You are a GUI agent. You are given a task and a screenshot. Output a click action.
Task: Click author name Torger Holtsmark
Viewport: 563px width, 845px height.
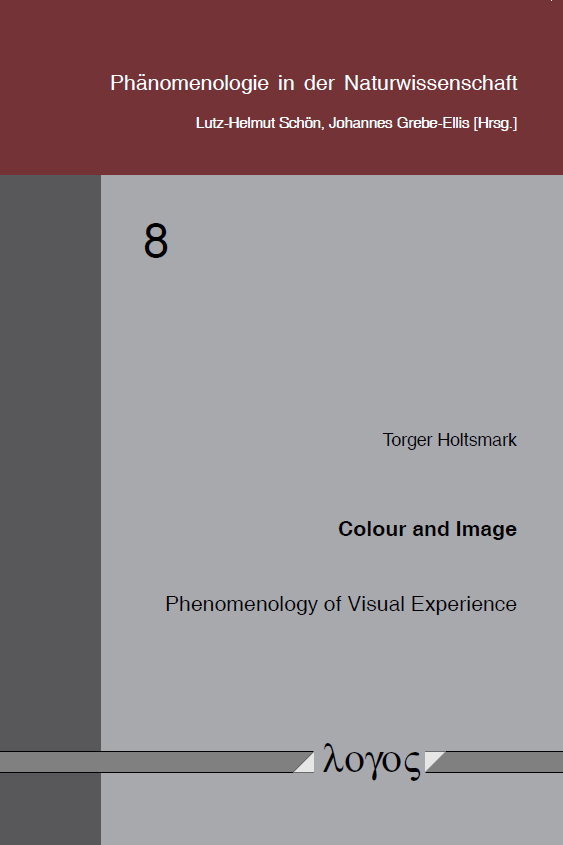[x=449, y=440]
